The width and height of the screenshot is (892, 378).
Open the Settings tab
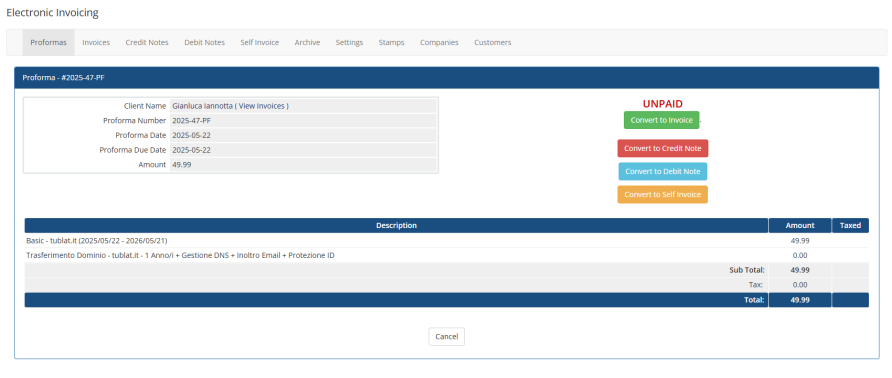click(x=349, y=43)
